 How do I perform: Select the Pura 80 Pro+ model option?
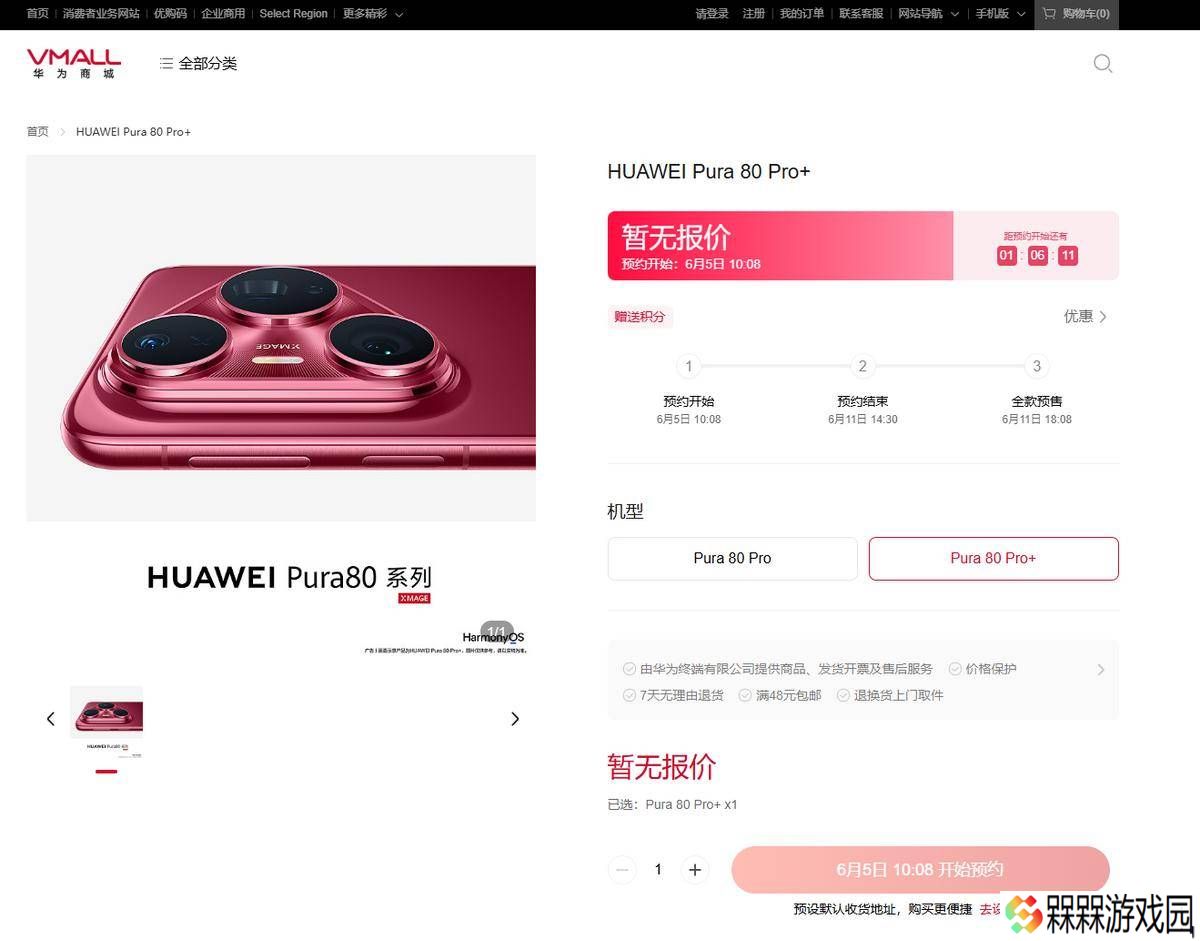[993, 559]
